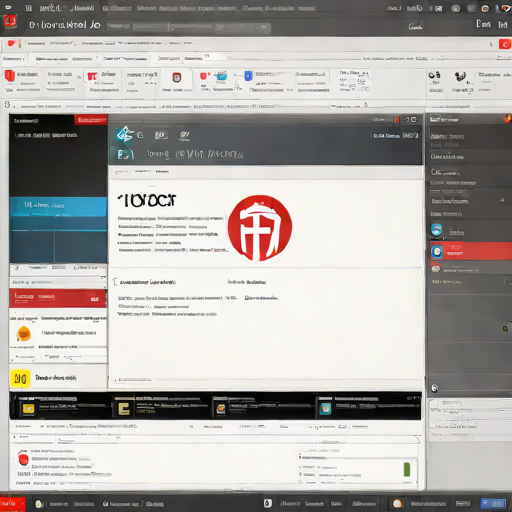Click the red square button under the title bar
The height and width of the screenshot is (512, 512).
coord(505,44)
